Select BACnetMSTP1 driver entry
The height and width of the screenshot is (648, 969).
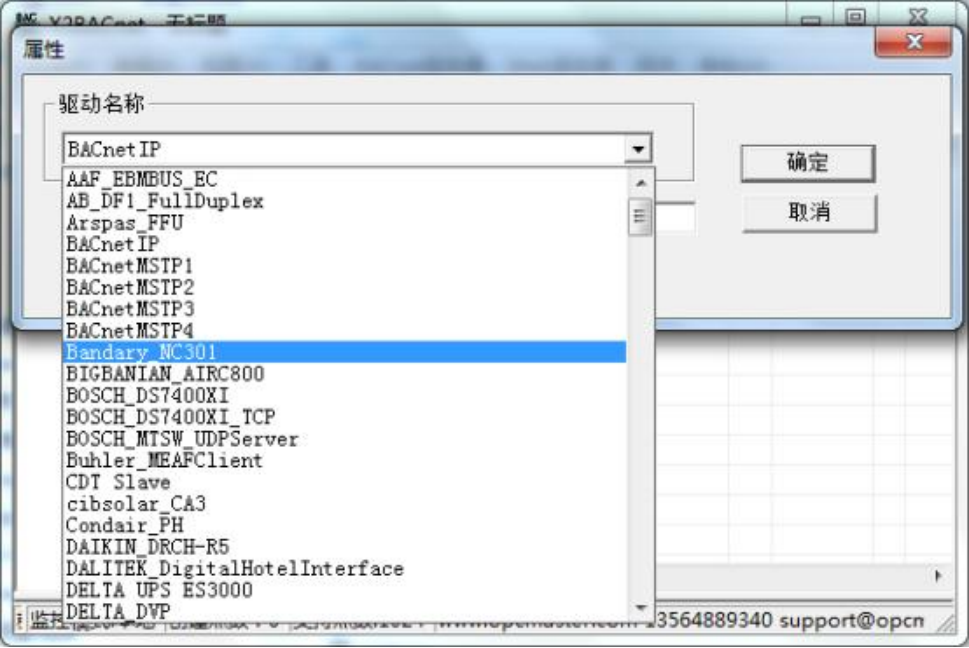(345, 266)
